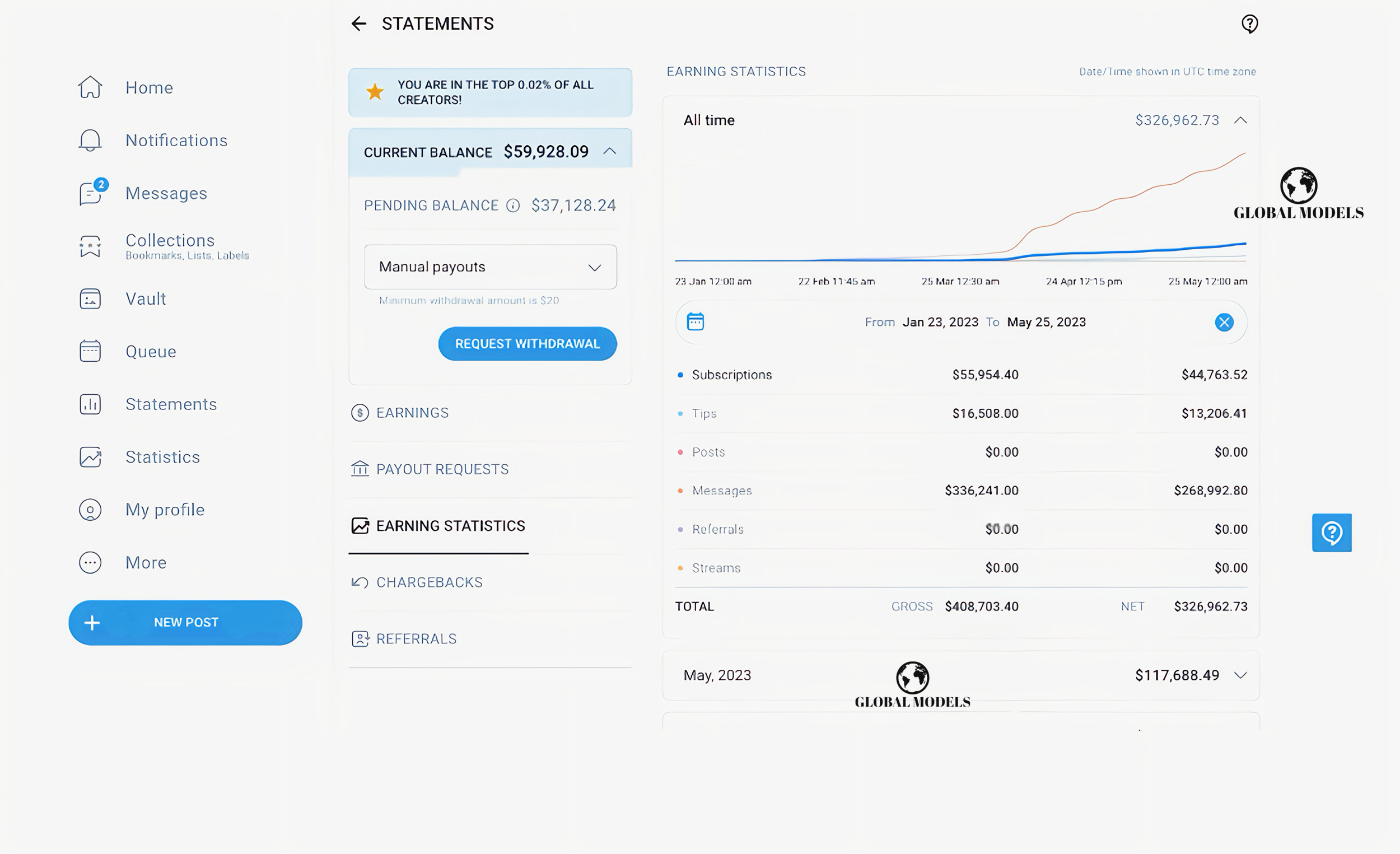Click the pending balance info icon

tap(512, 206)
